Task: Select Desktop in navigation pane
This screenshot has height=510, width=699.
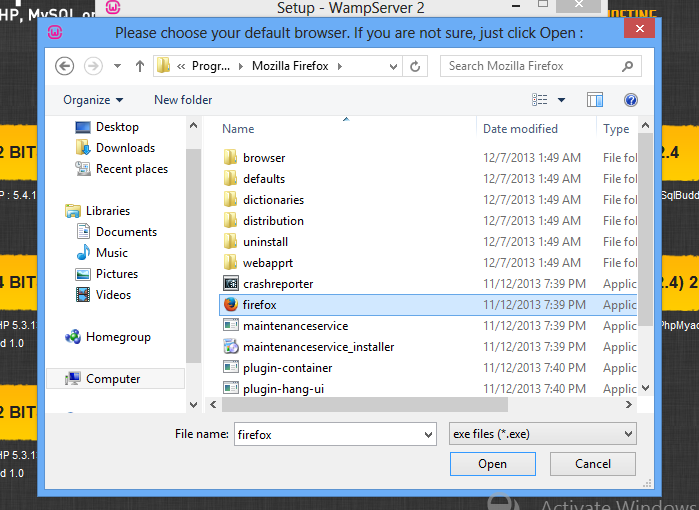Action: pyautogui.click(x=107, y=127)
